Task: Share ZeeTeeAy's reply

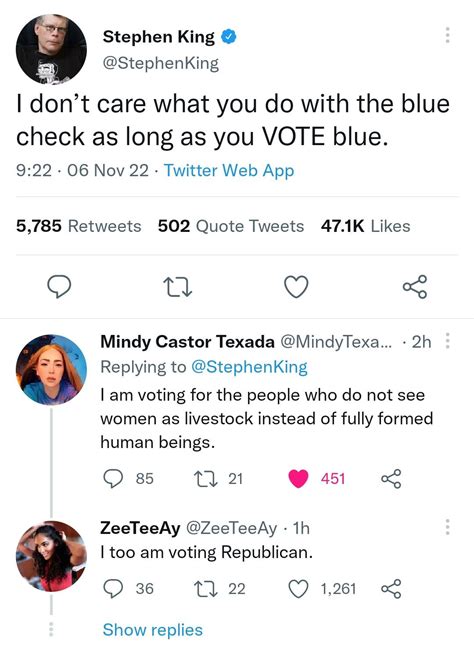Action: (391, 588)
